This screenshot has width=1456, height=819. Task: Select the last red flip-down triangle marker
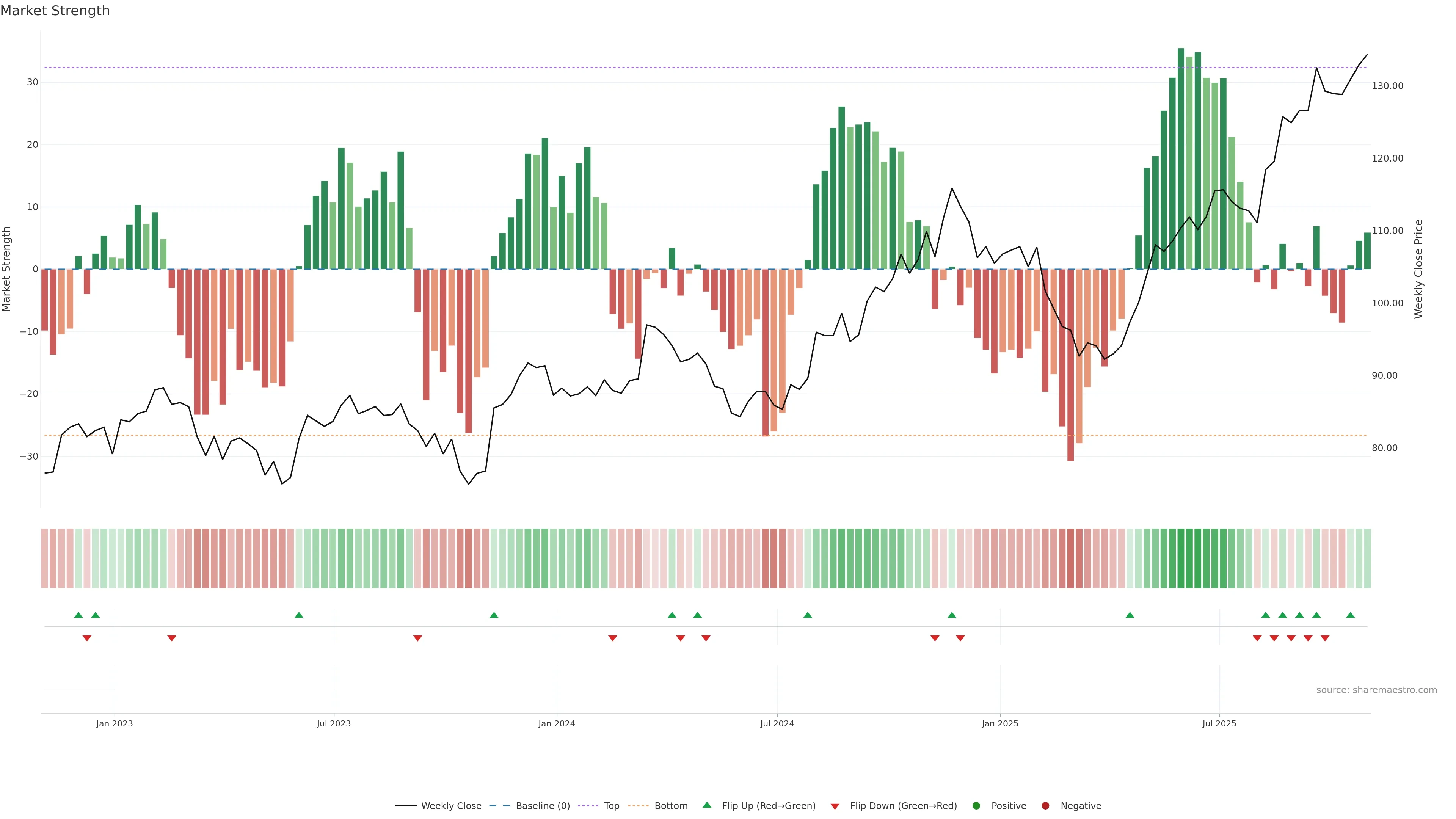click(x=1325, y=638)
